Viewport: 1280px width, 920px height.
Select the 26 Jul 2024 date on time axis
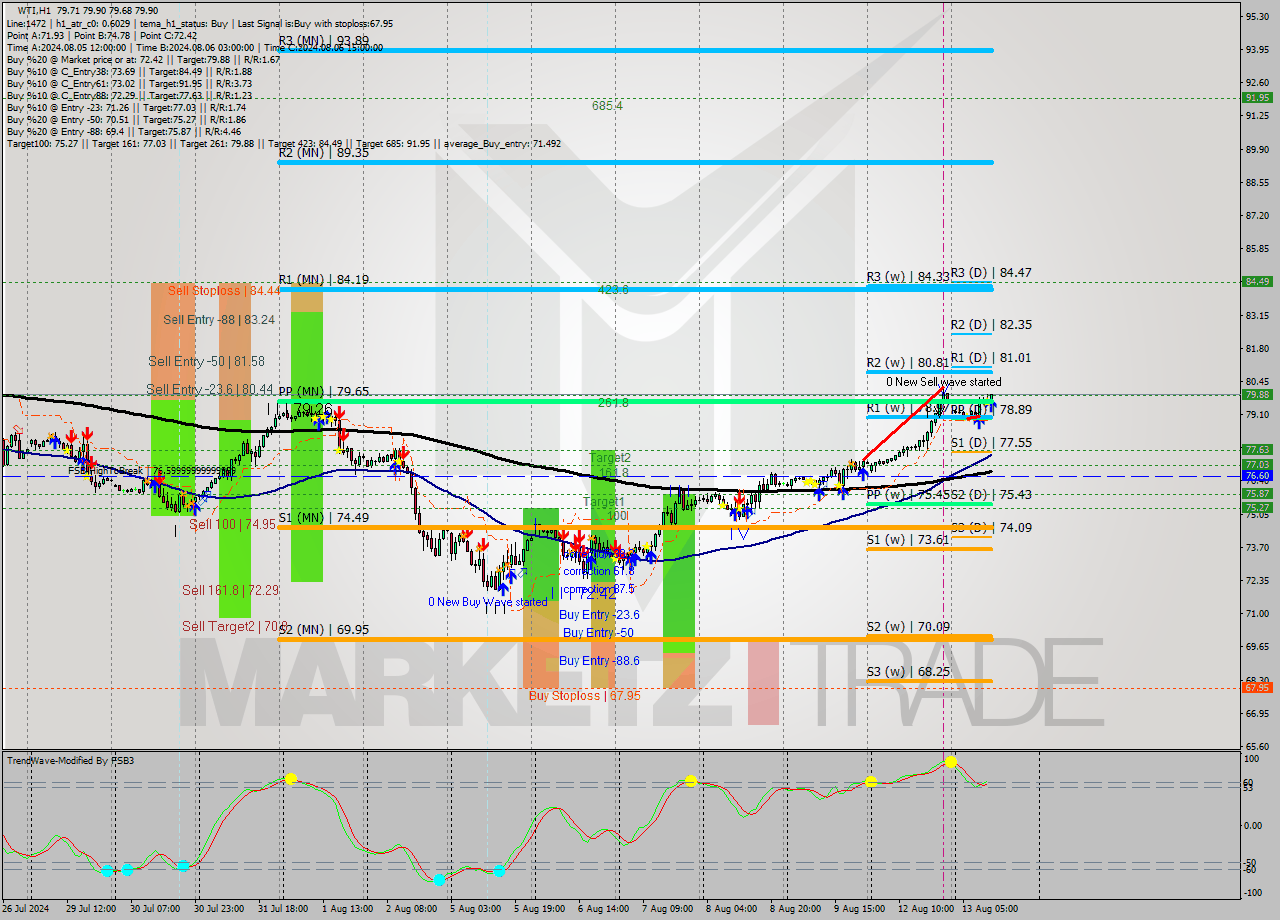point(26,909)
